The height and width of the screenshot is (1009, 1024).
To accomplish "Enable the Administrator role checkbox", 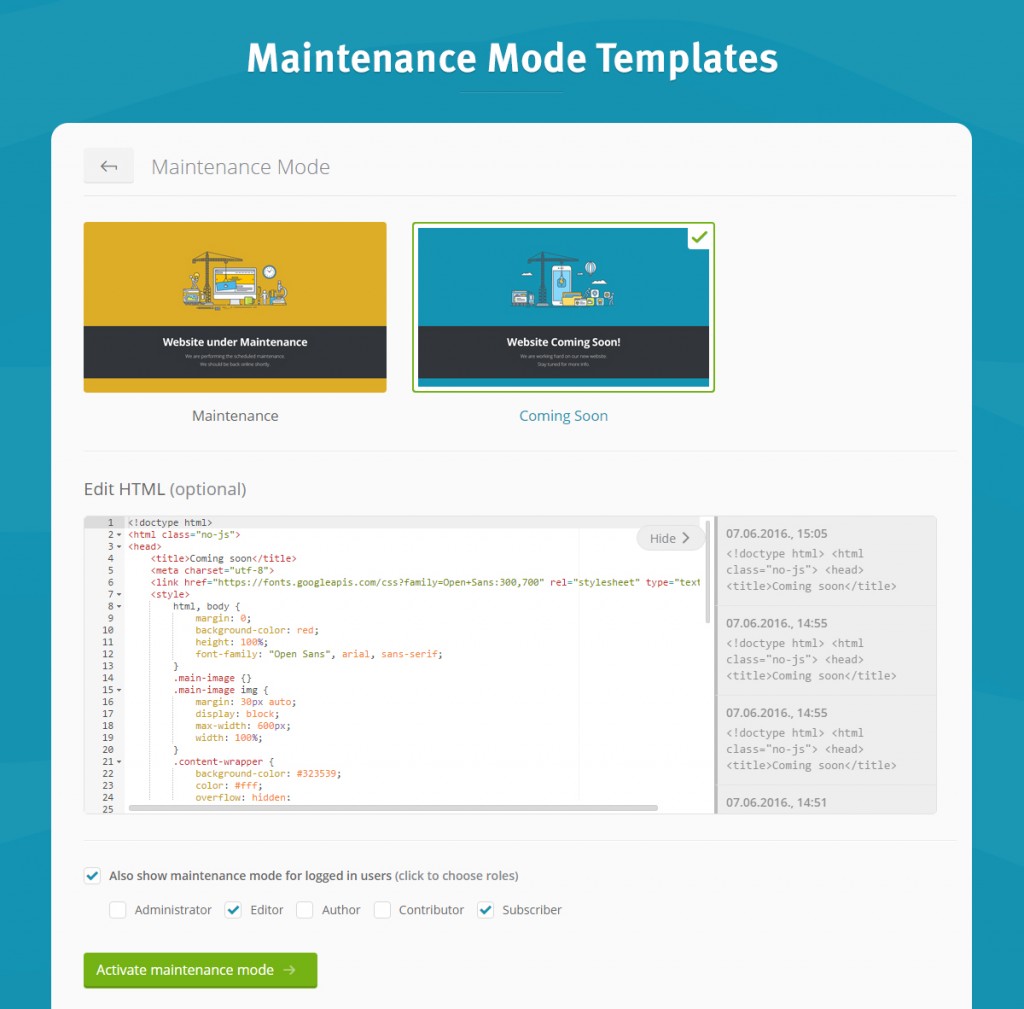I will tap(118, 910).
